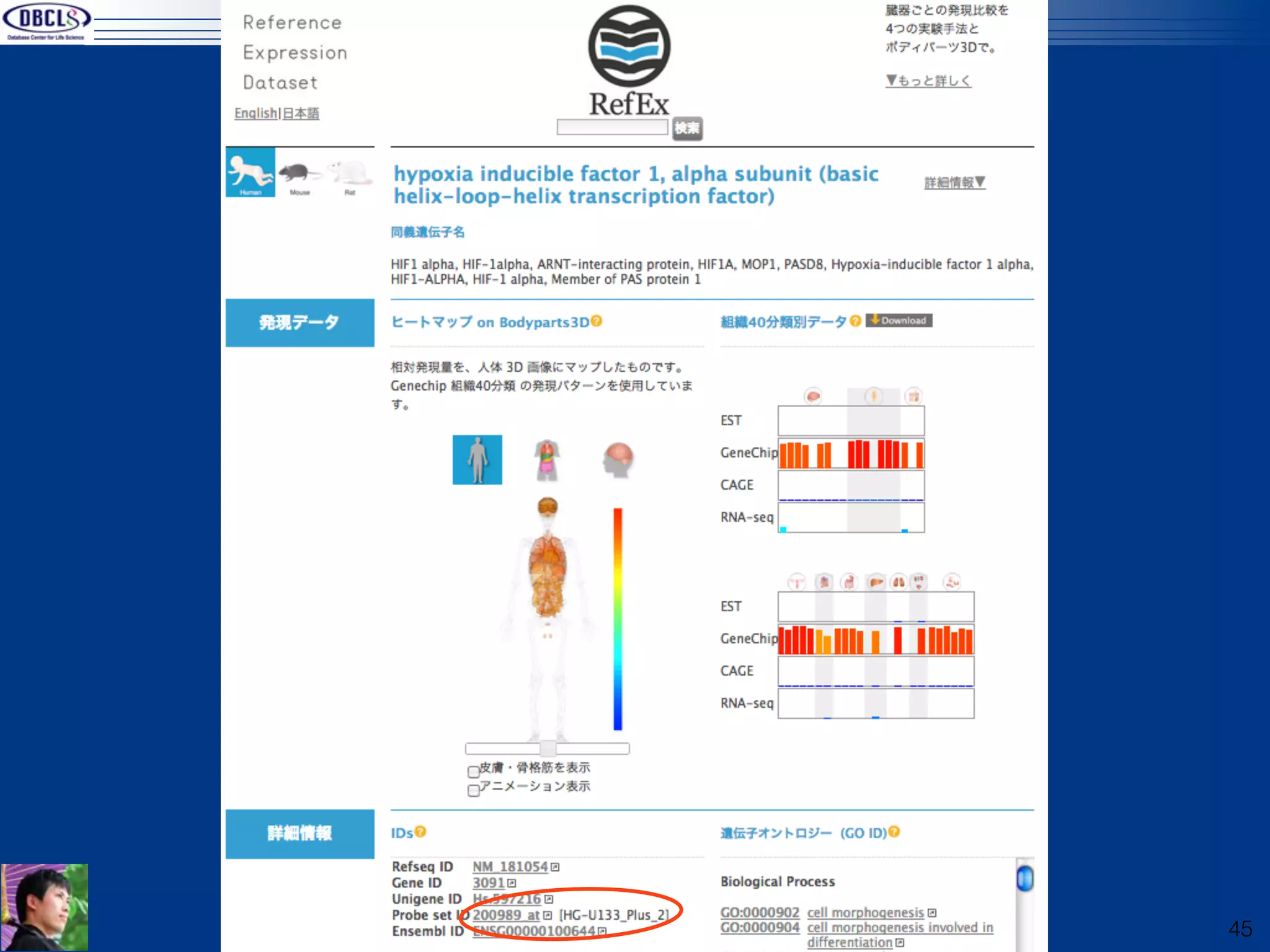Enable the 皮膚・骨格筋を表示 checkbox
This screenshot has height=952, width=1270.
click(474, 772)
